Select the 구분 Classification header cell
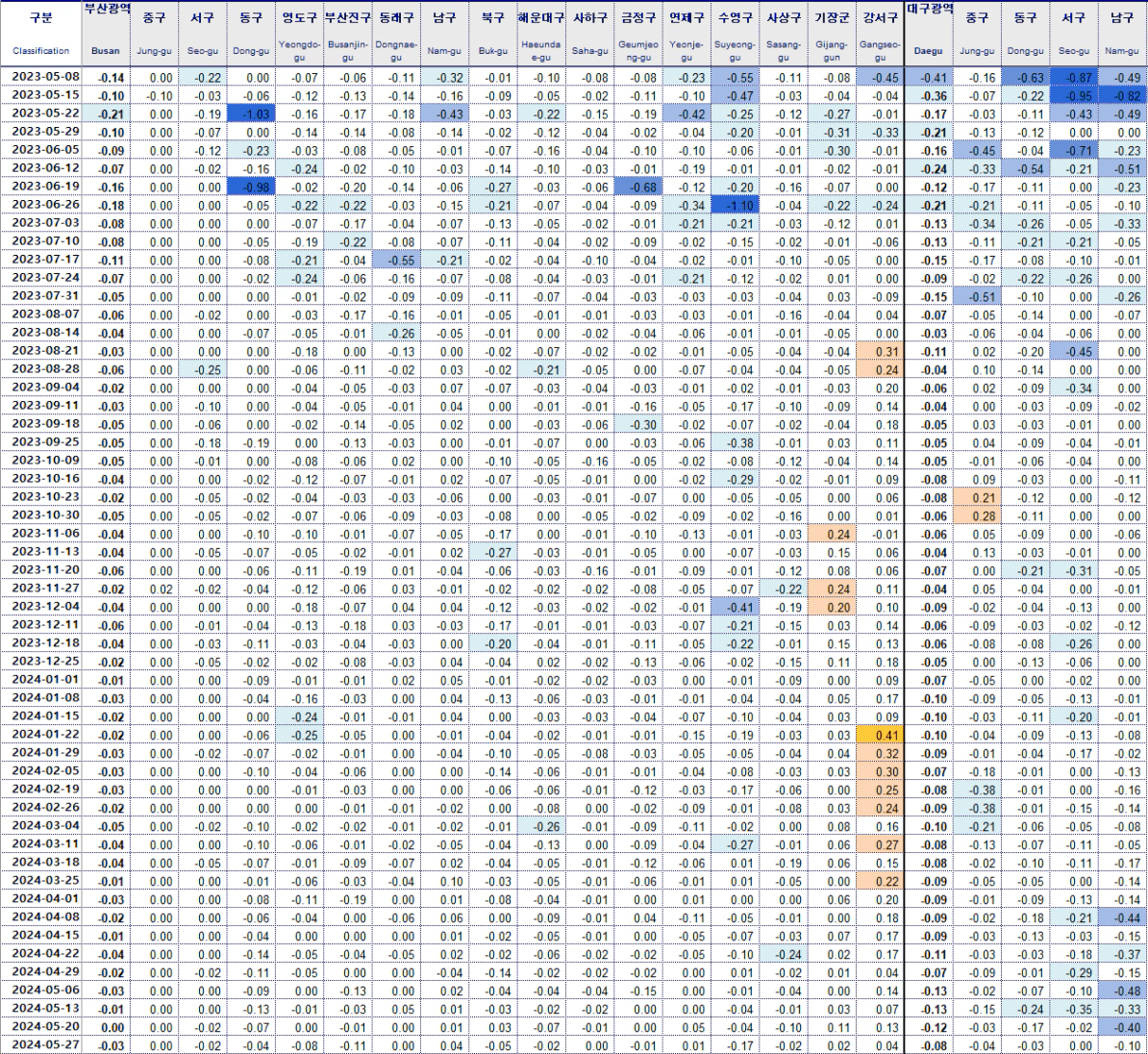Viewport: 1148px width, 1054px height. click(41, 34)
